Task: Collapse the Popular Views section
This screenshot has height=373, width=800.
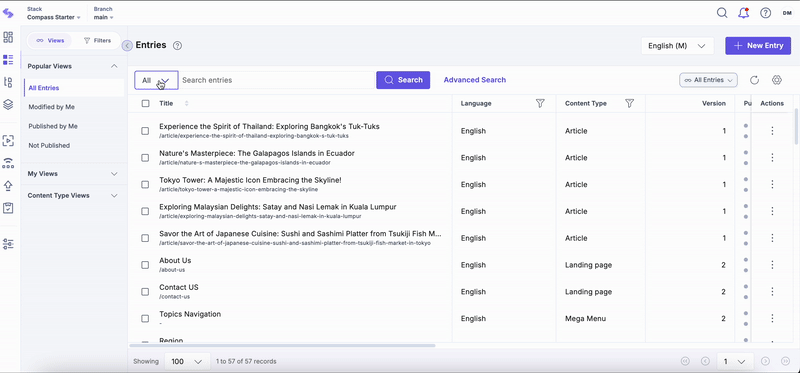Action: pos(114,66)
